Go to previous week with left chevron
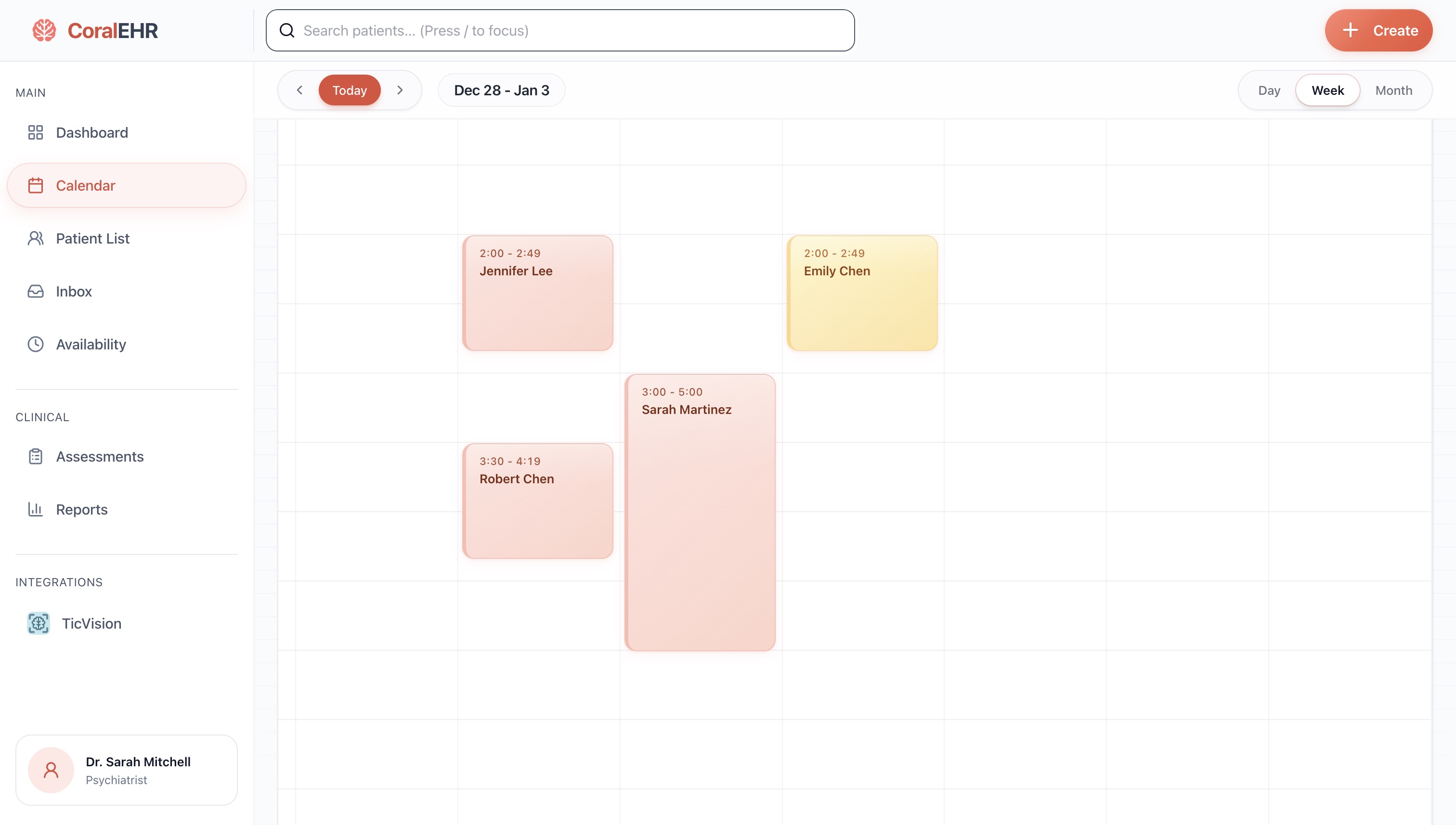The width and height of the screenshot is (1456, 825). (300, 90)
